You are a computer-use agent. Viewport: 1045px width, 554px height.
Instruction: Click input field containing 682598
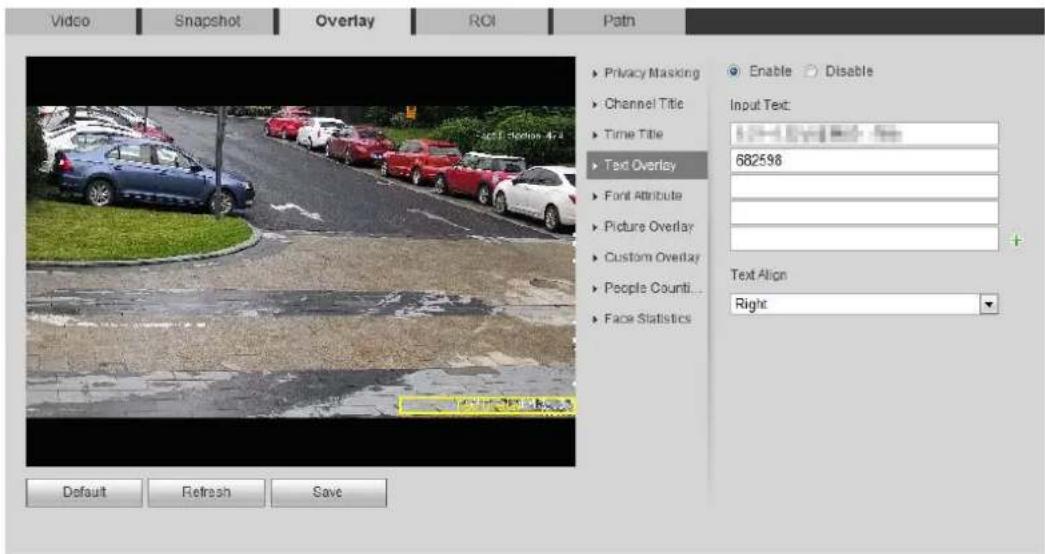(864, 160)
